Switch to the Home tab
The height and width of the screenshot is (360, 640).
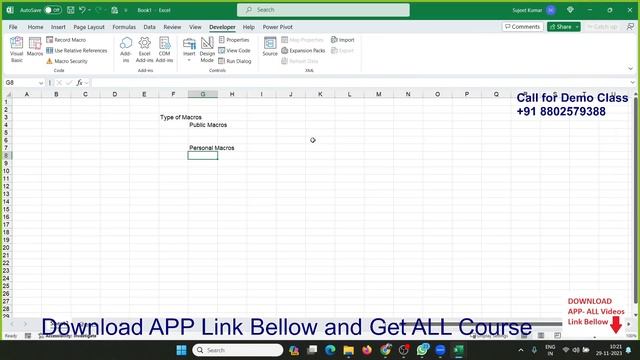click(x=35, y=27)
